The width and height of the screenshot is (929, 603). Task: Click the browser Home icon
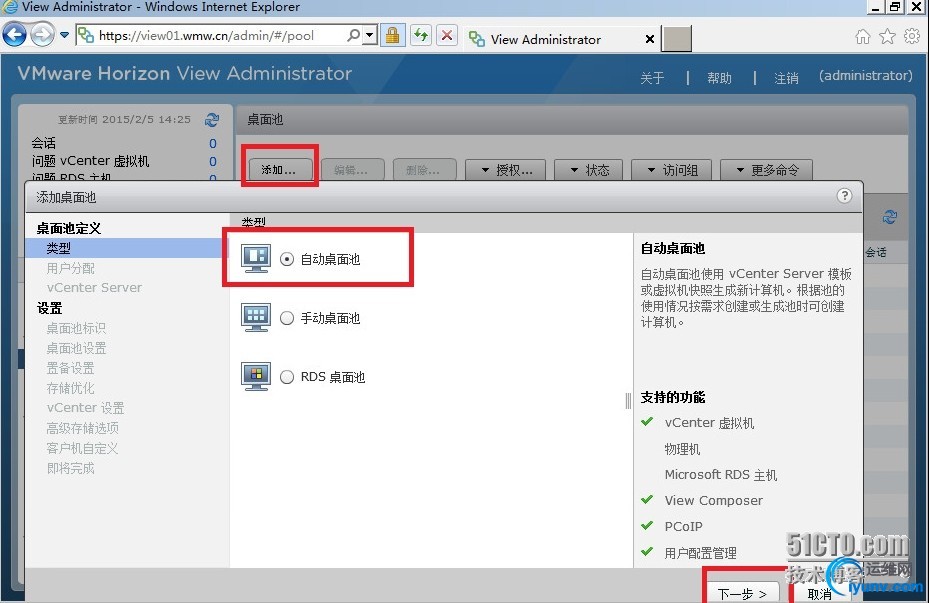click(x=863, y=37)
